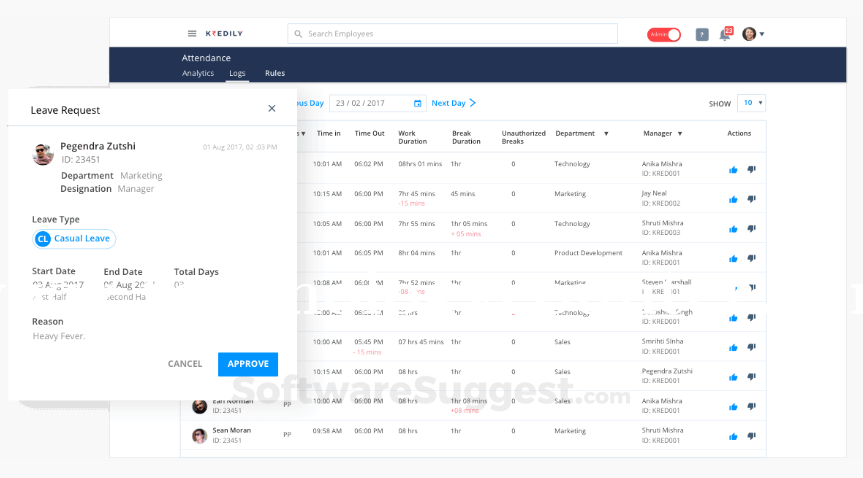Thumbs down the Product Development row

point(752,258)
